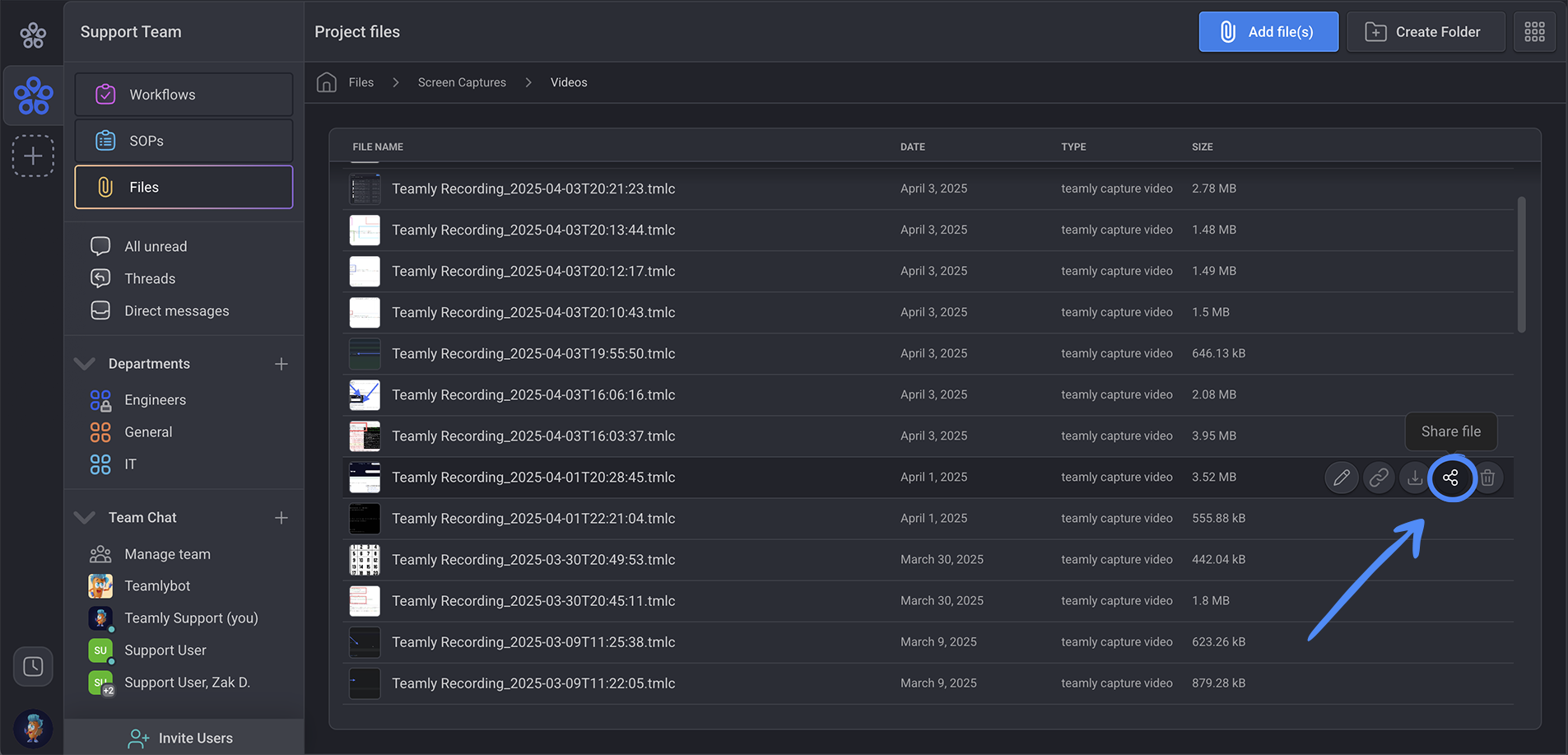Go to Screen Captures breadcrumb

tap(462, 82)
